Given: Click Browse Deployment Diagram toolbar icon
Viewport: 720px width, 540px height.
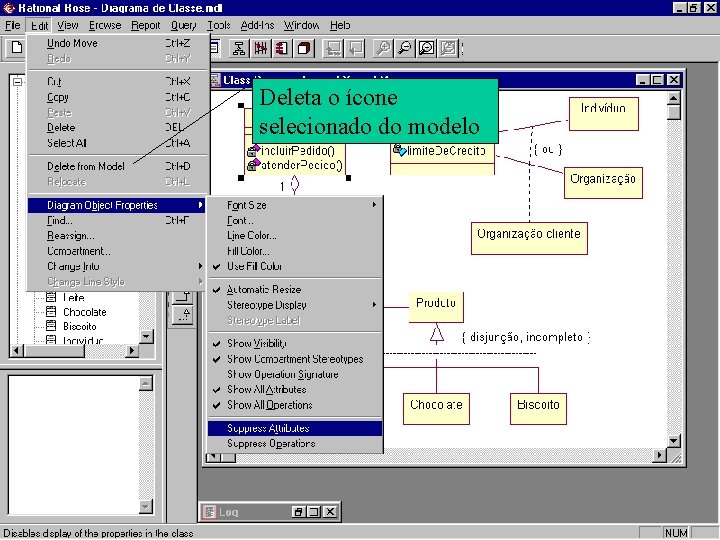Looking at the screenshot, I should 304,48.
